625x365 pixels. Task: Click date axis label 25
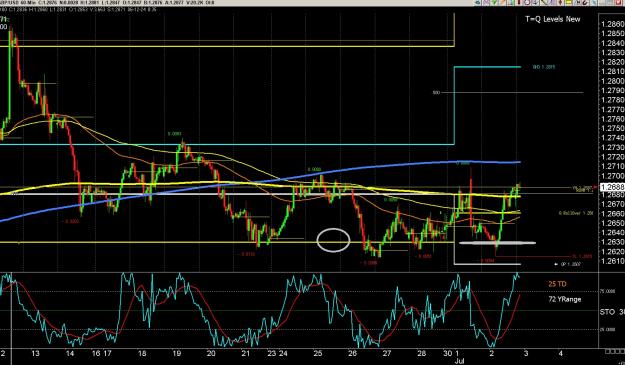[318, 353]
